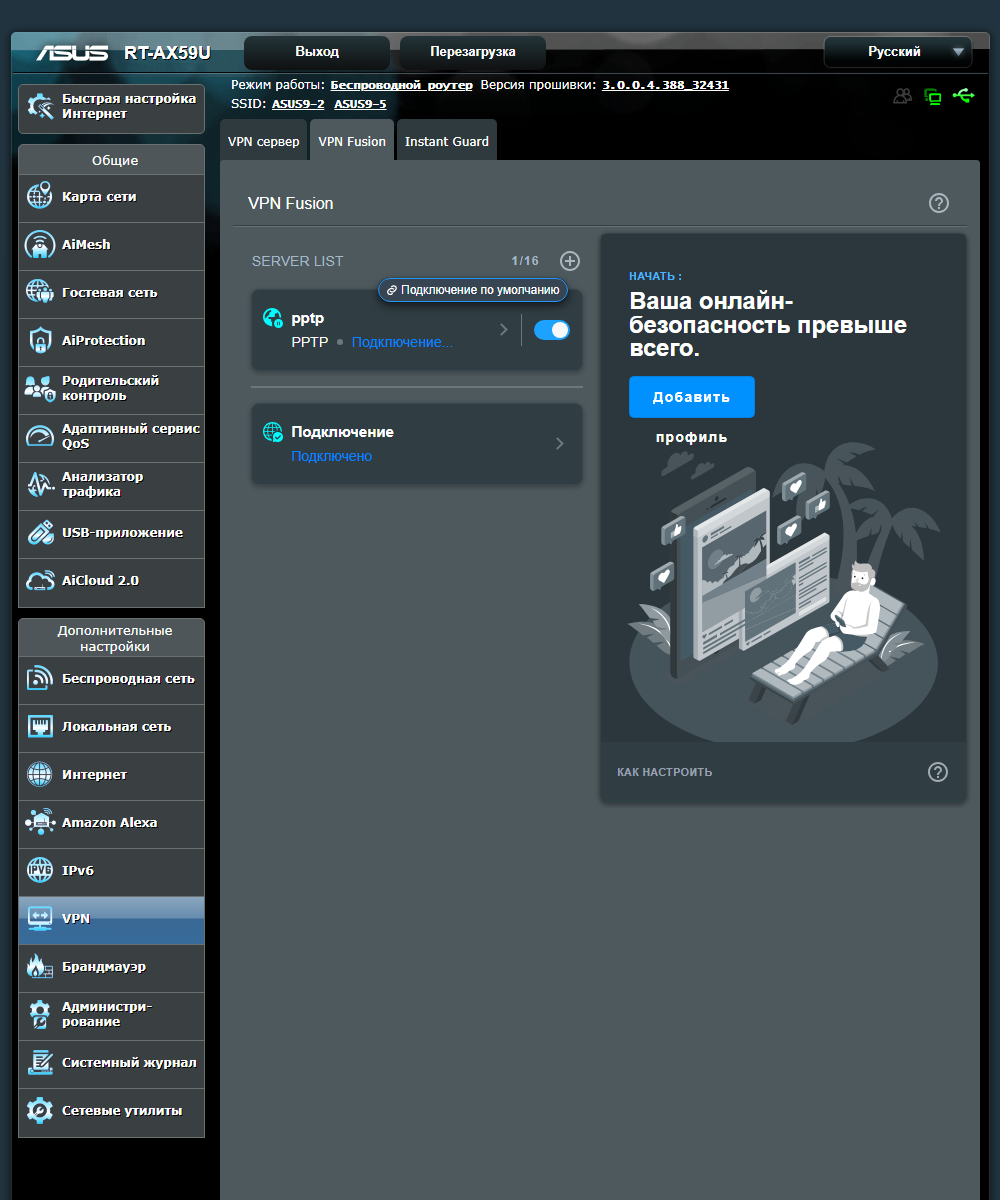Click the AiProtection shield icon
1000x1200 pixels.
[x=39, y=340]
